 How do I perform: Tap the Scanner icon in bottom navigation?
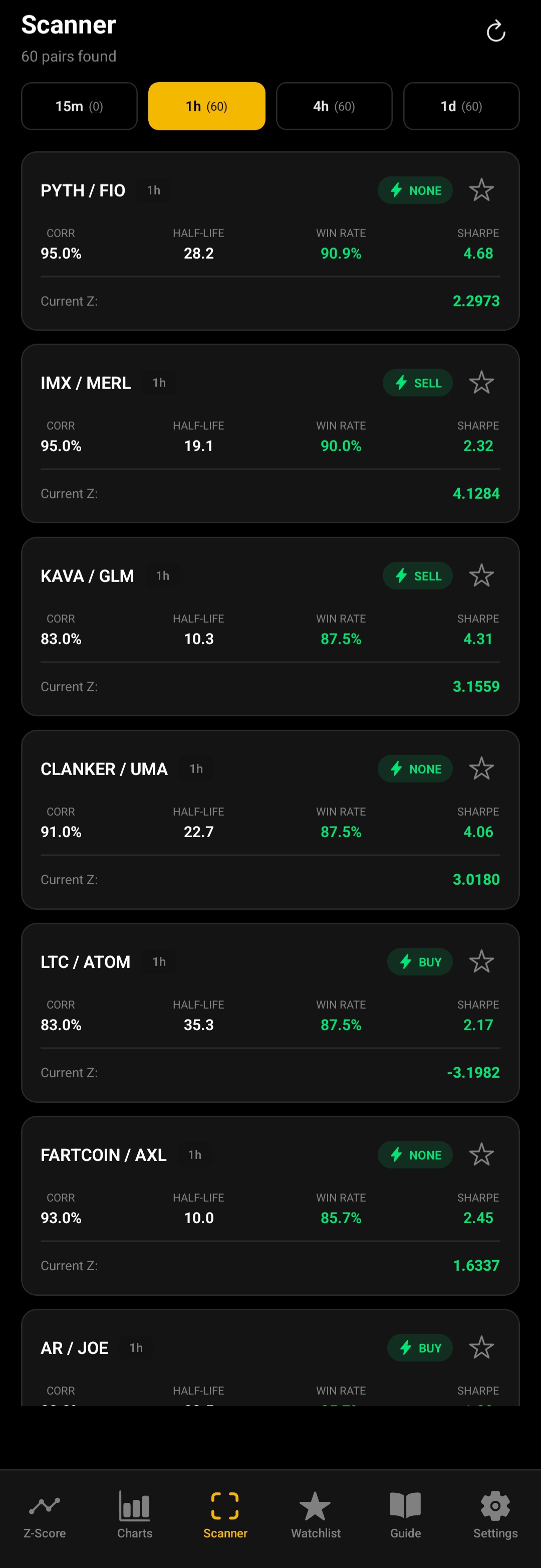coord(225,1506)
